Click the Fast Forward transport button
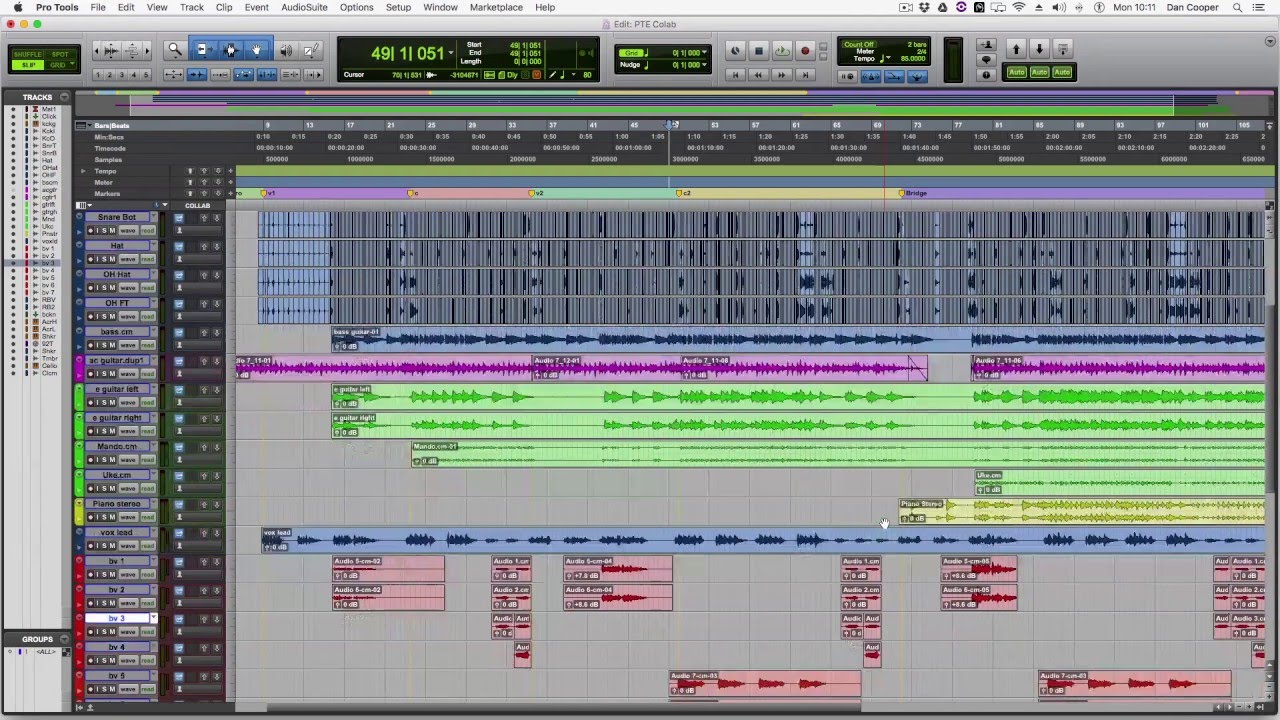This screenshot has width=1280, height=720. pos(781,75)
